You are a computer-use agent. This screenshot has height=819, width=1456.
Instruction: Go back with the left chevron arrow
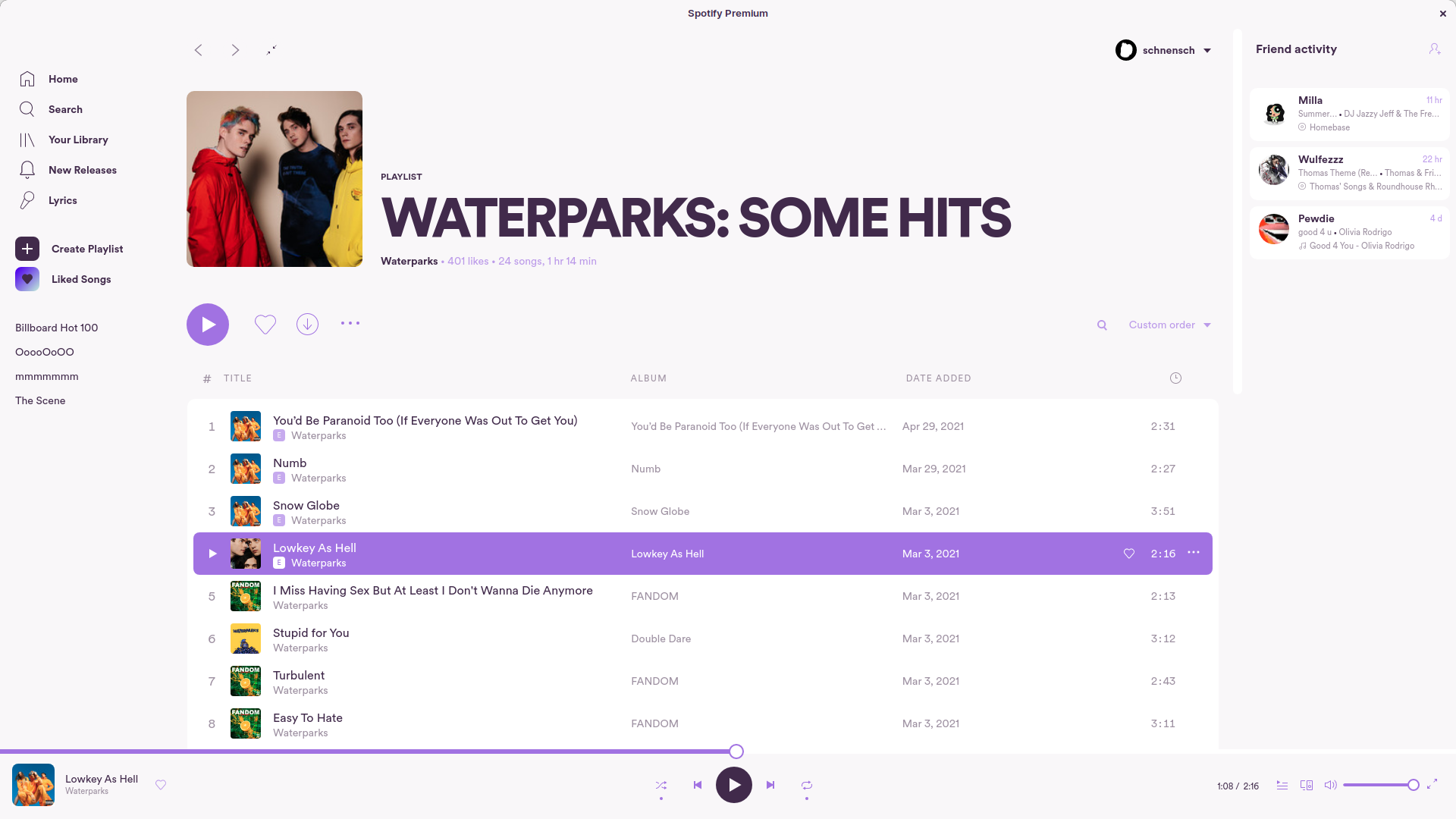[x=199, y=50]
